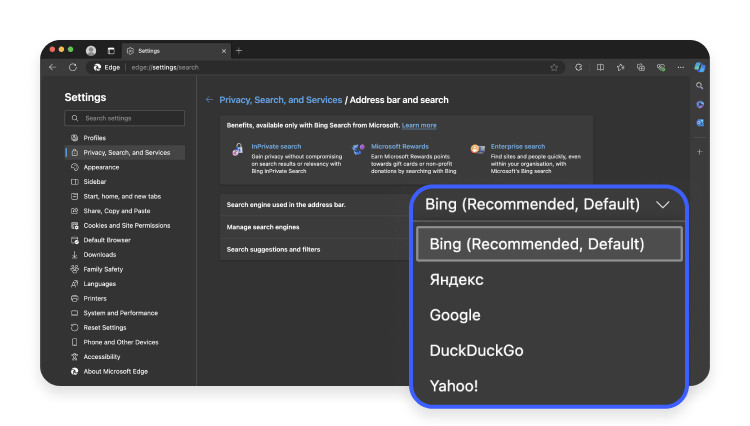Open the tab actions menu icon
The height and width of the screenshot is (426, 750).
[111, 51]
